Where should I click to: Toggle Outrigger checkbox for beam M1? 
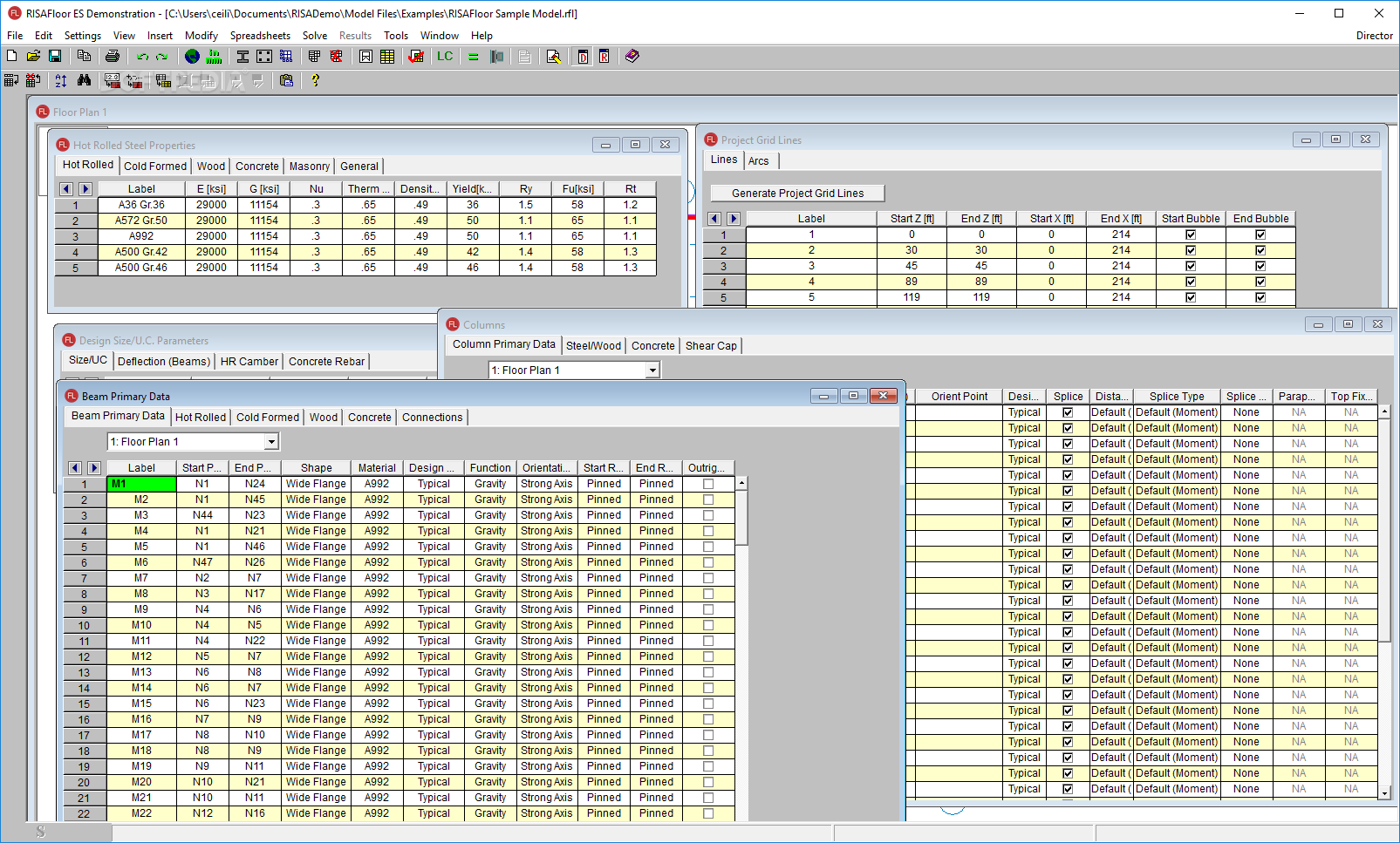click(x=708, y=484)
